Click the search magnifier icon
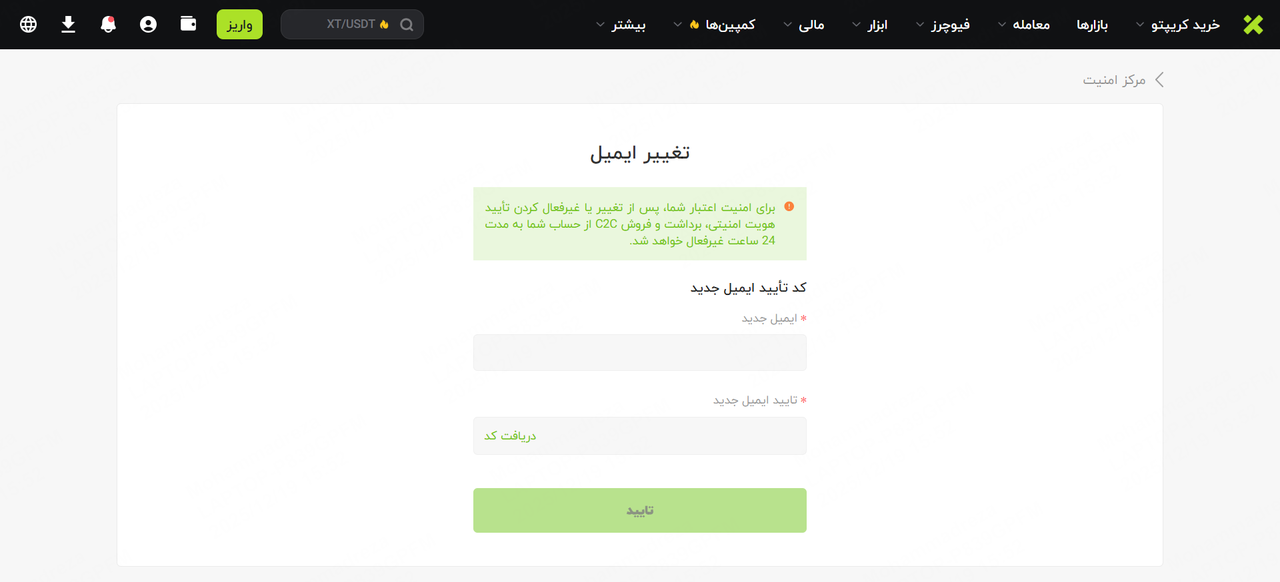This screenshot has height=582, width=1280. tap(406, 25)
